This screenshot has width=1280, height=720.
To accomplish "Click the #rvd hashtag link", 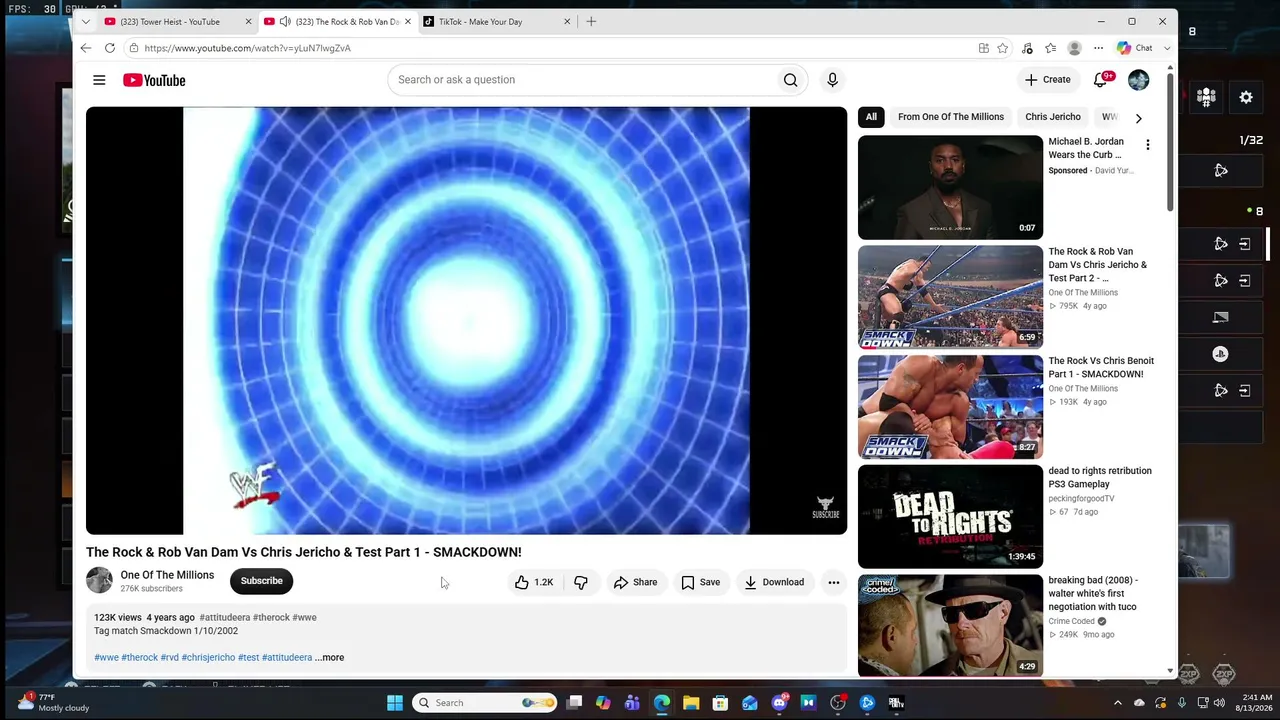I will coord(169,657).
